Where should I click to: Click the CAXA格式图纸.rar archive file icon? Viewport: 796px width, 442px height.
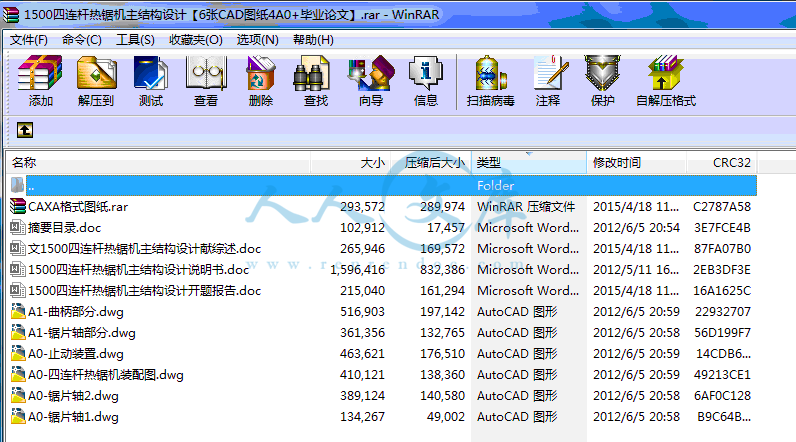point(18,206)
